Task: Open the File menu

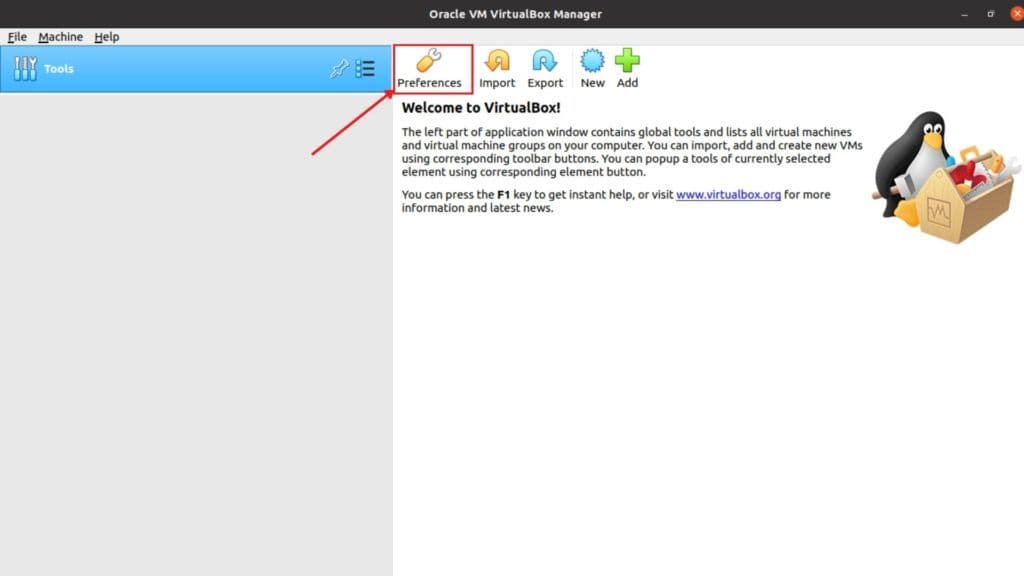Action: [x=17, y=37]
